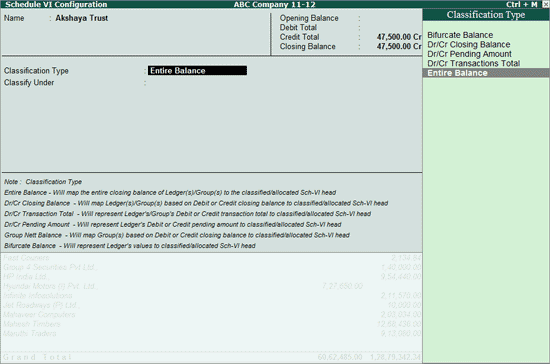Viewport: 550px width, 364px height.
Task: Close the Schedule VI Configuration screen
Action: pyautogui.click(x=546, y=4)
